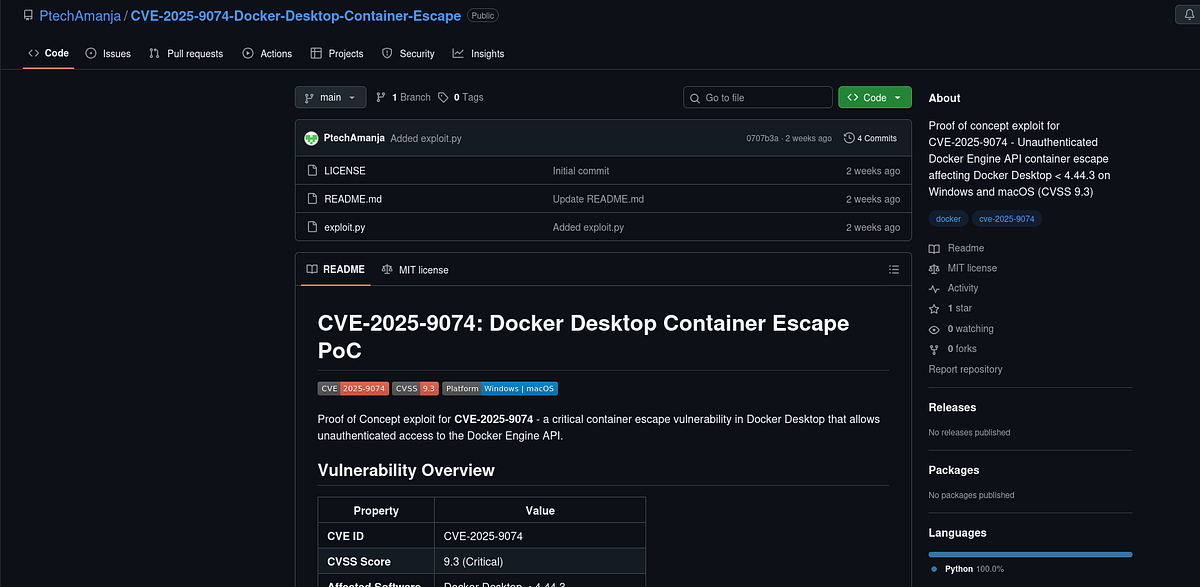Focus the Go to file search field

pyautogui.click(x=758, y=97)
